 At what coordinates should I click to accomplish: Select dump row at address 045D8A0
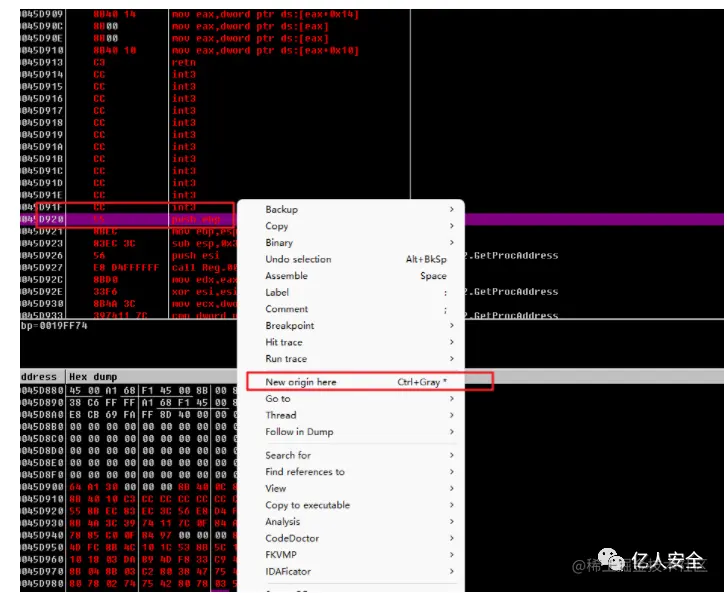[x=128, y=415]
